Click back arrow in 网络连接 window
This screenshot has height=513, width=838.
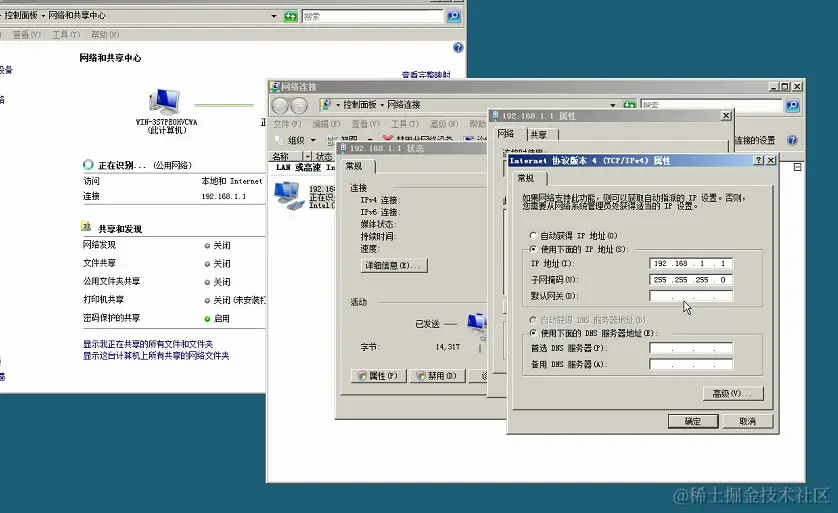click(x=281, y=105)
